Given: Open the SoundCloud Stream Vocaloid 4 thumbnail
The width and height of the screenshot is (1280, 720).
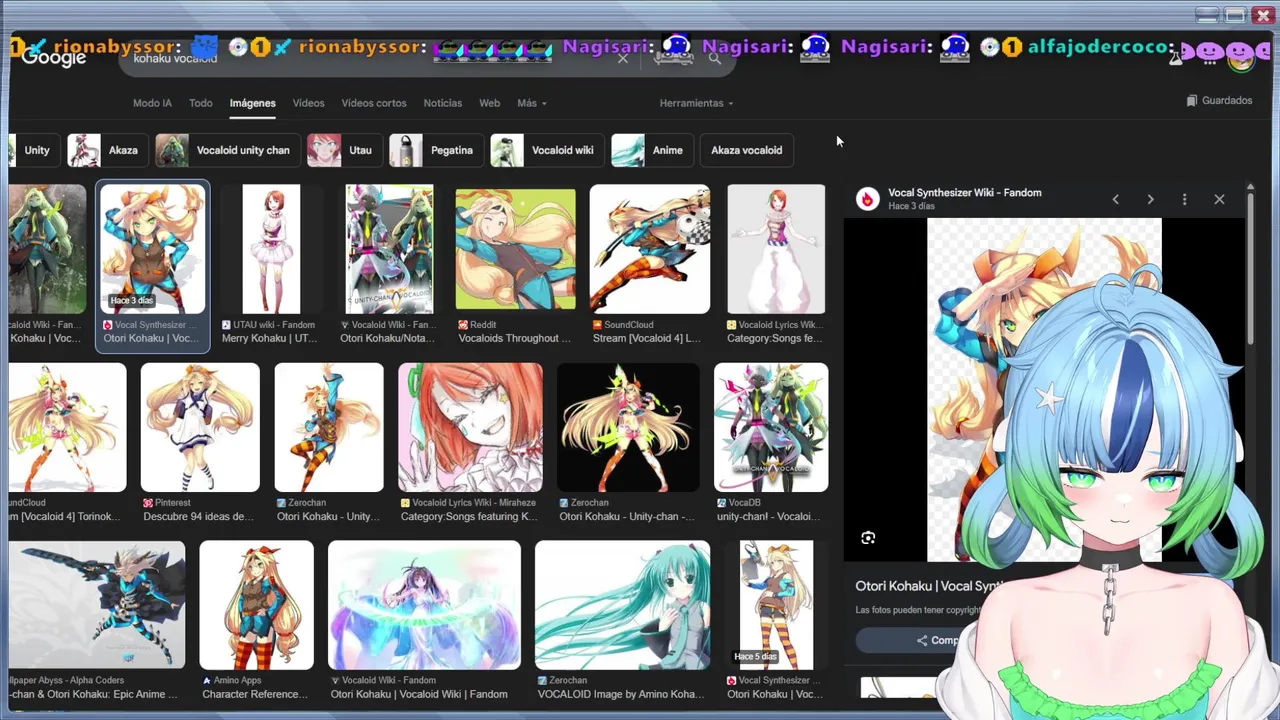Looking at the screenshot, I should coord(650,249).
